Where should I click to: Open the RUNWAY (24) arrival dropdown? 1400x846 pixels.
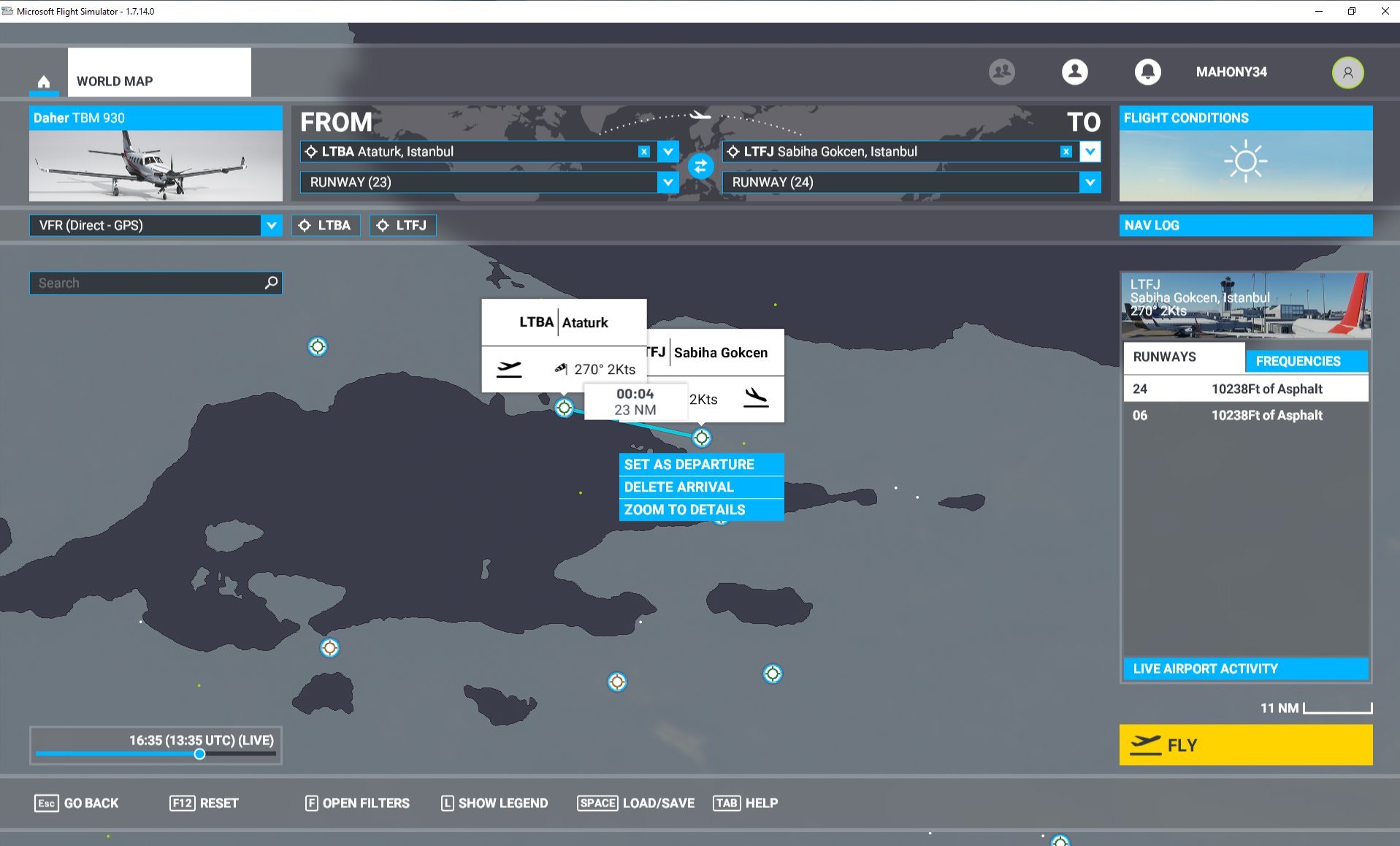click(x=1090, y=183)
